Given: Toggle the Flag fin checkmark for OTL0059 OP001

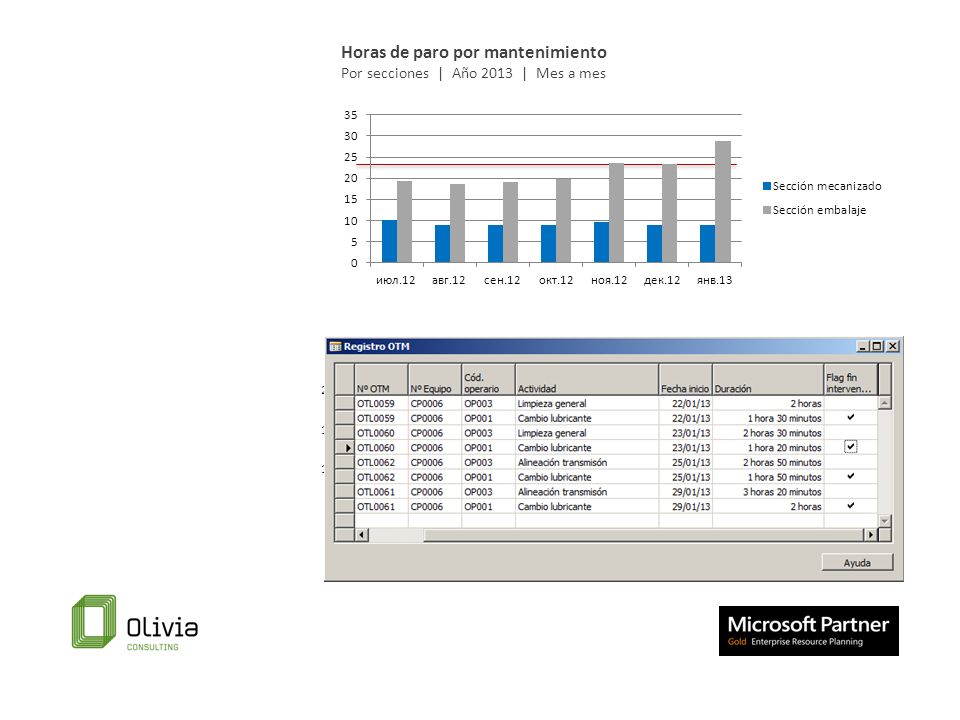Looking at the screenshot, I should point(850,417).
